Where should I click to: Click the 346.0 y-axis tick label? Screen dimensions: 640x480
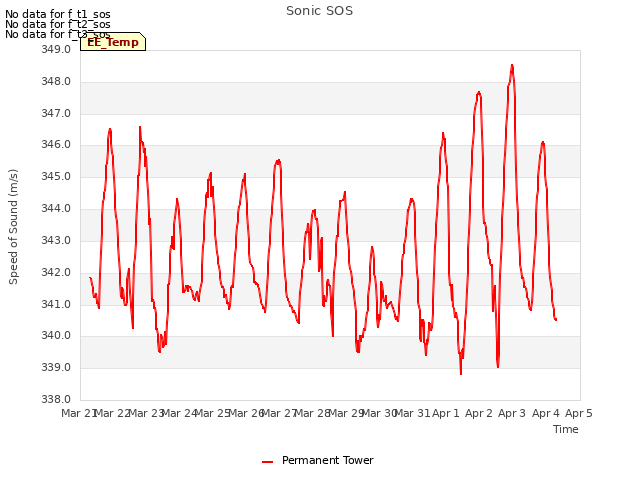56,144
